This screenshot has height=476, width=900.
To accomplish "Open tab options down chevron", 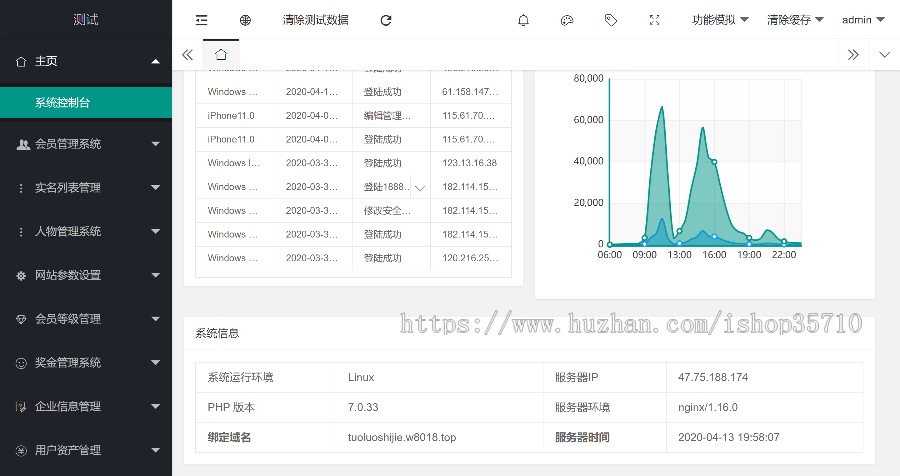I will tap(885, 55).
